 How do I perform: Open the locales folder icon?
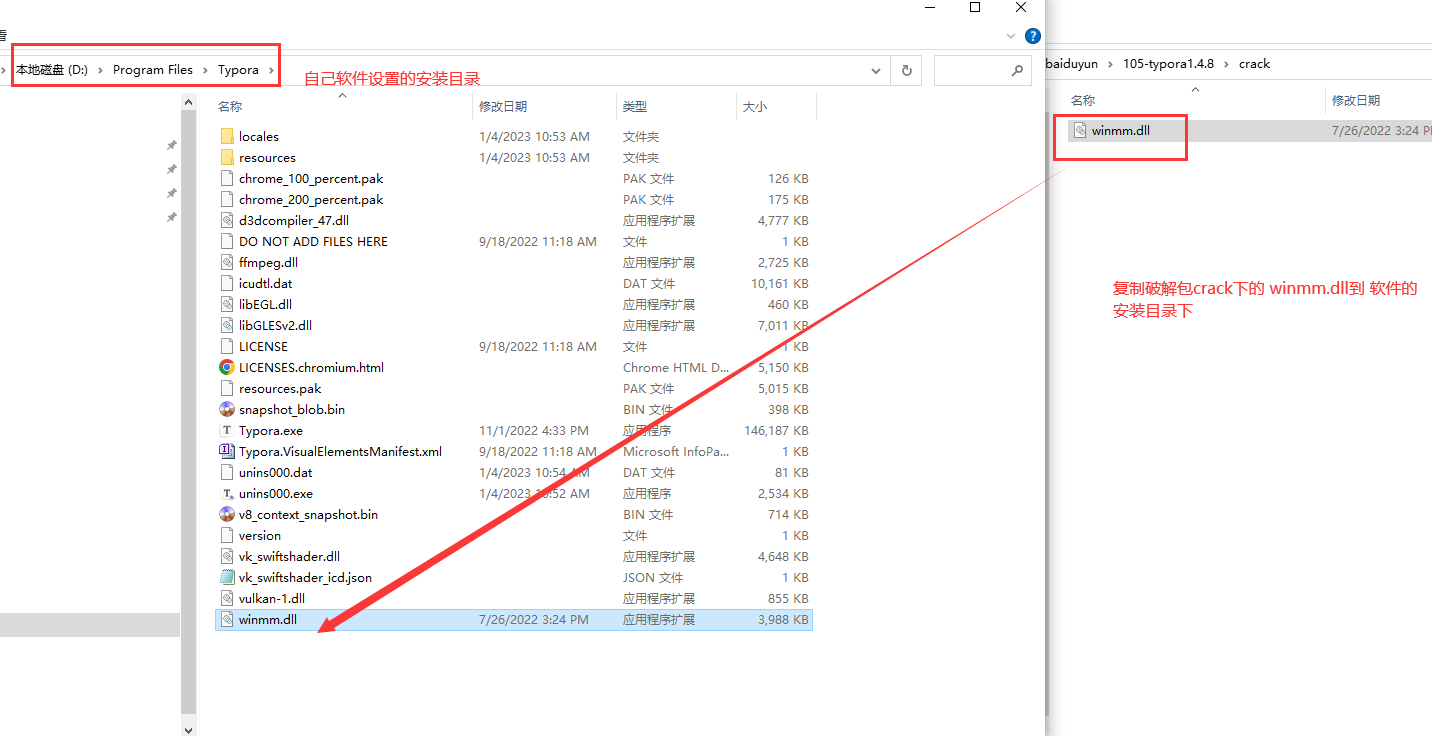click(x=227, y=136)
